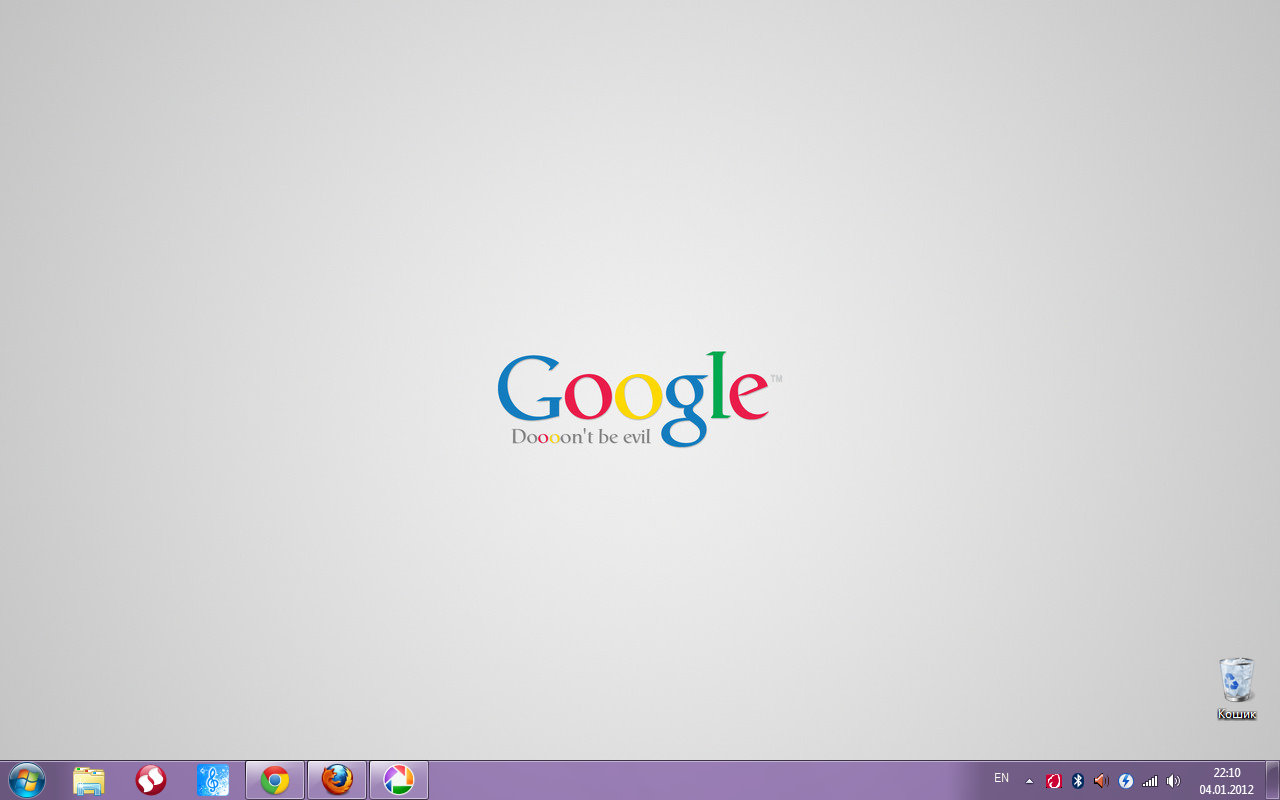Open the network signal bars icon
The width and height of the screenshot is (1280, 800).
[1150, 781]
